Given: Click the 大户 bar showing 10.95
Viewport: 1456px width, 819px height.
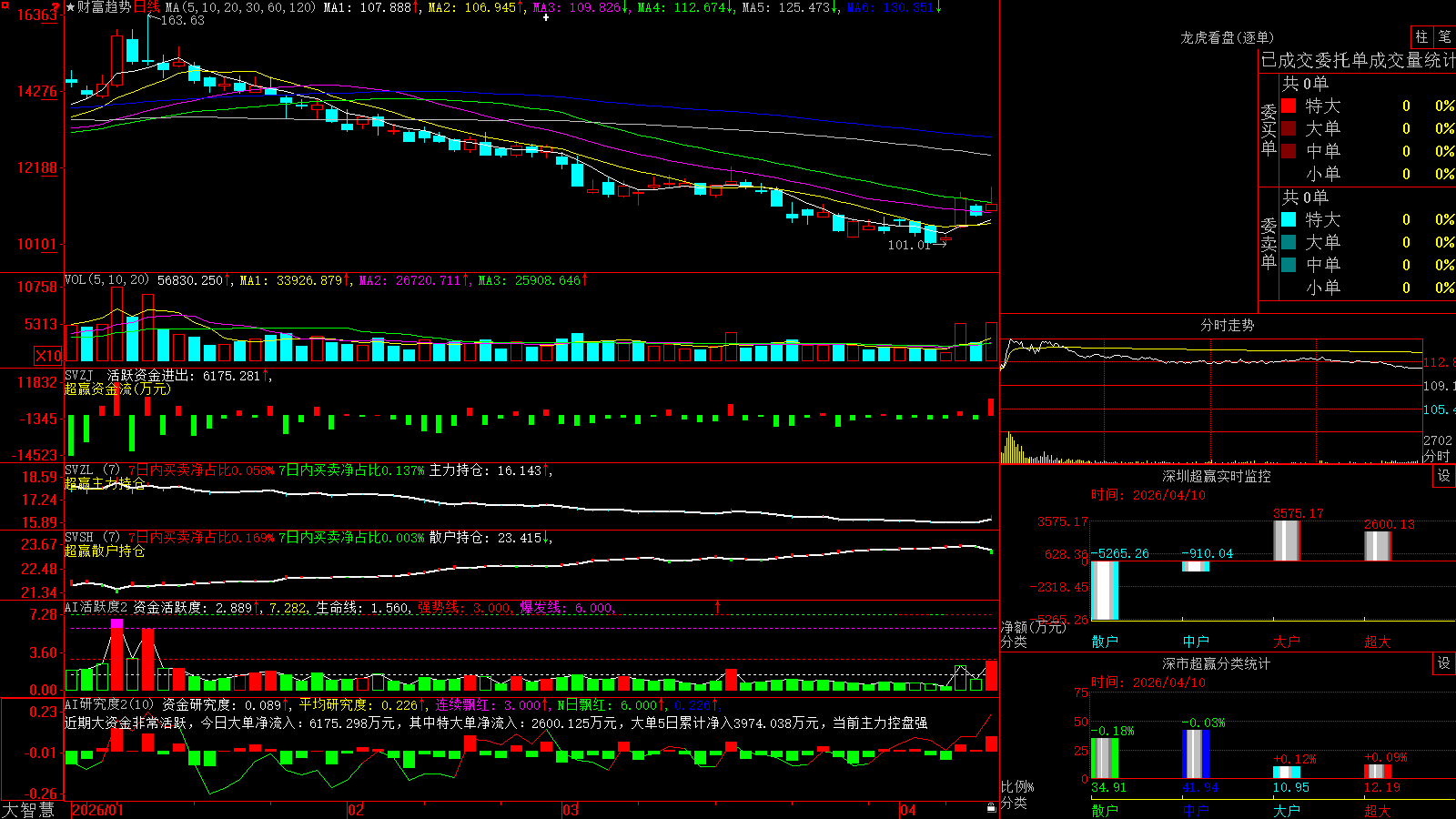Looking at the screenshot, I should (1287, 773).
